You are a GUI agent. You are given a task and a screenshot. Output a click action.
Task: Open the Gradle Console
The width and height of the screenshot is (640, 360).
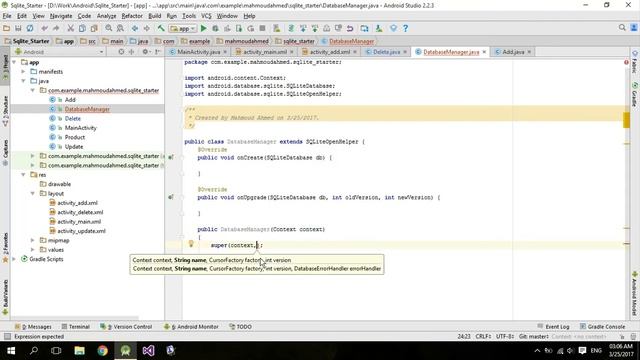click(602, 327)
